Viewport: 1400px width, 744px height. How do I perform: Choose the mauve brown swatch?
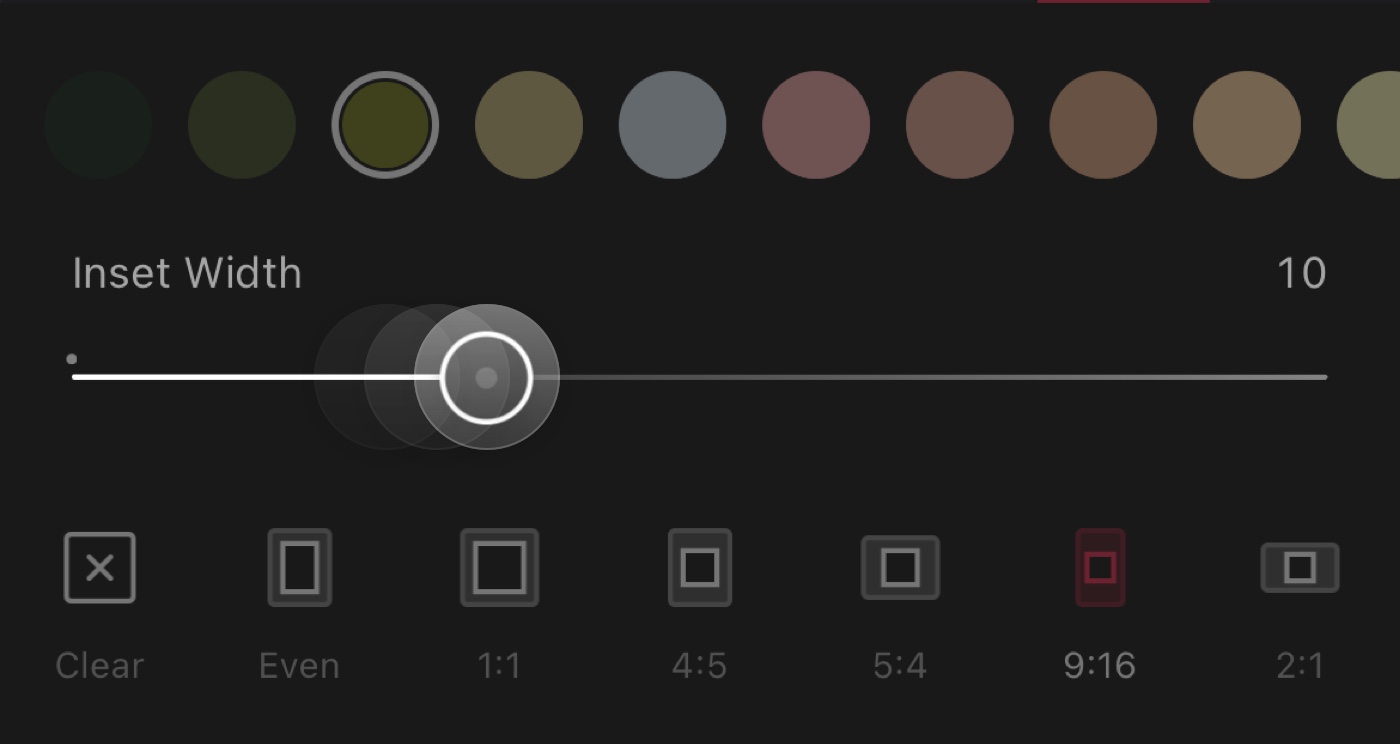tap(960, 125)
